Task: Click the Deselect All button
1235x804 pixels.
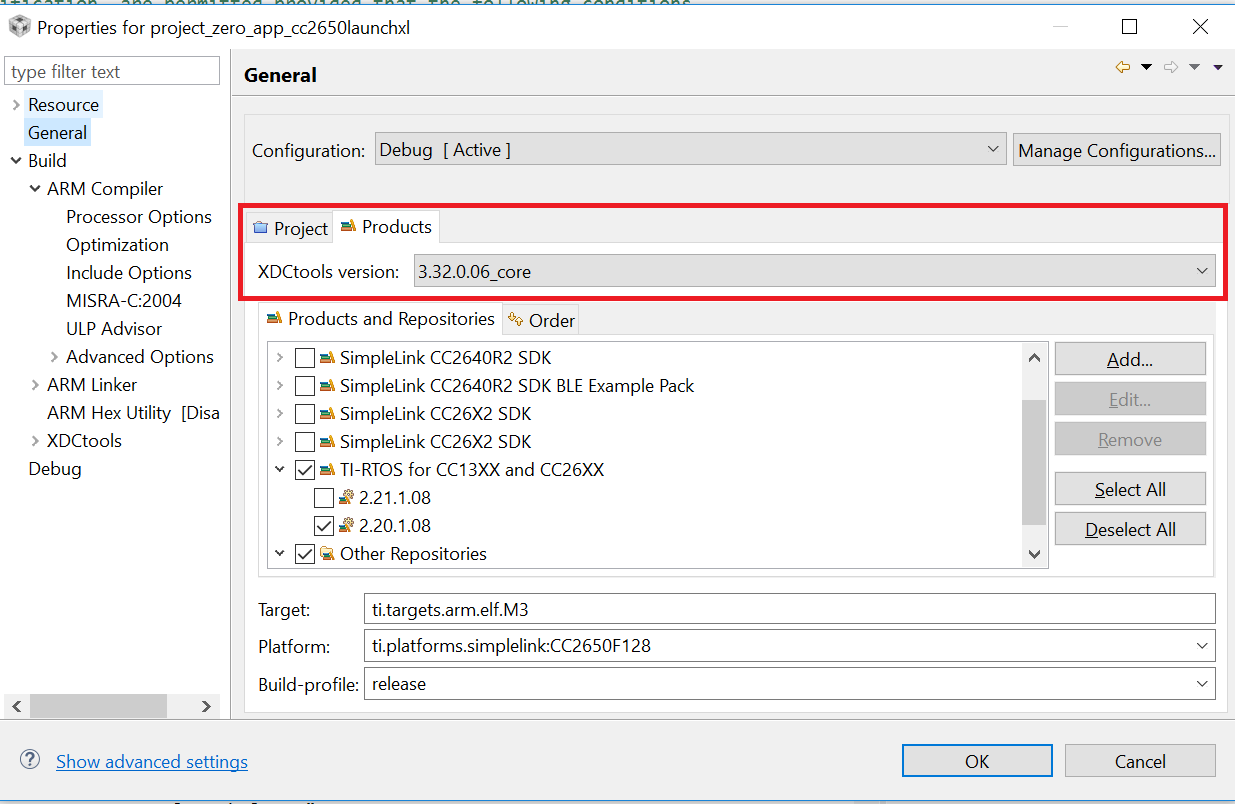Action: coord(1130,529)
